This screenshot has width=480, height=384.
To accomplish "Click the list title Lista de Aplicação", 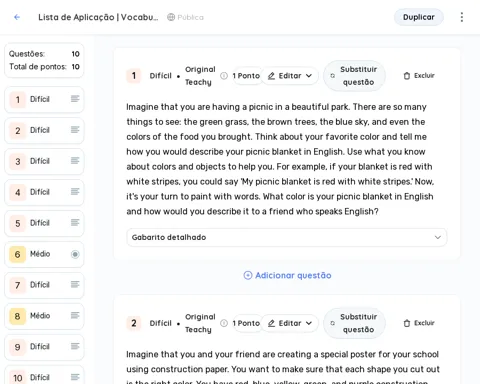I will (x=98, y=17).
